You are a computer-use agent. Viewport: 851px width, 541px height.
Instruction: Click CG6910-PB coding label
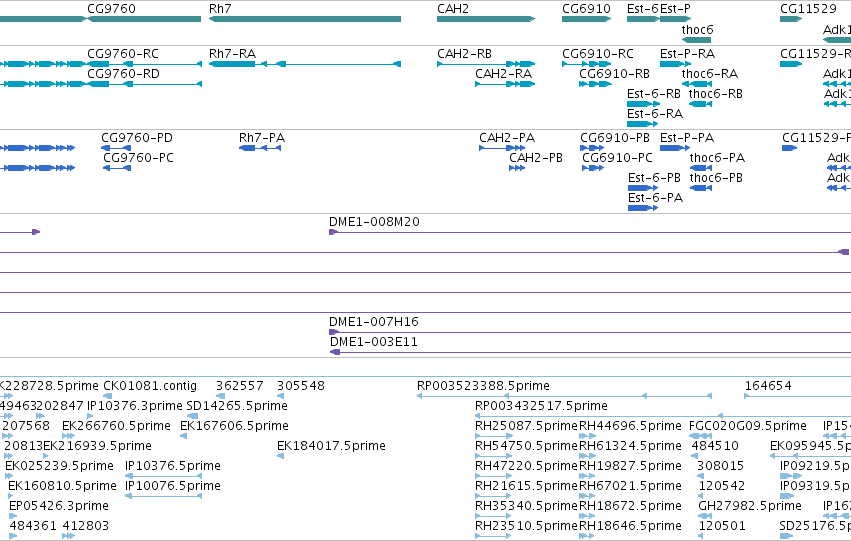614,138
